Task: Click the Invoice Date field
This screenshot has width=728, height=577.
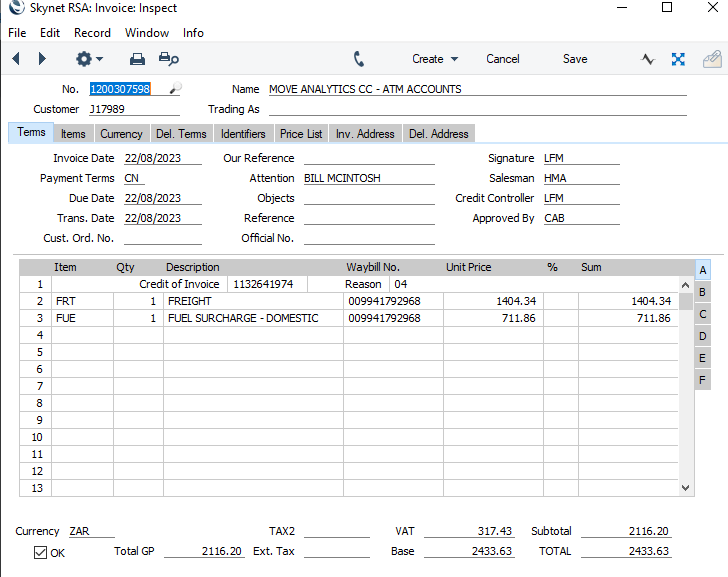Action: tap(162, 158)
